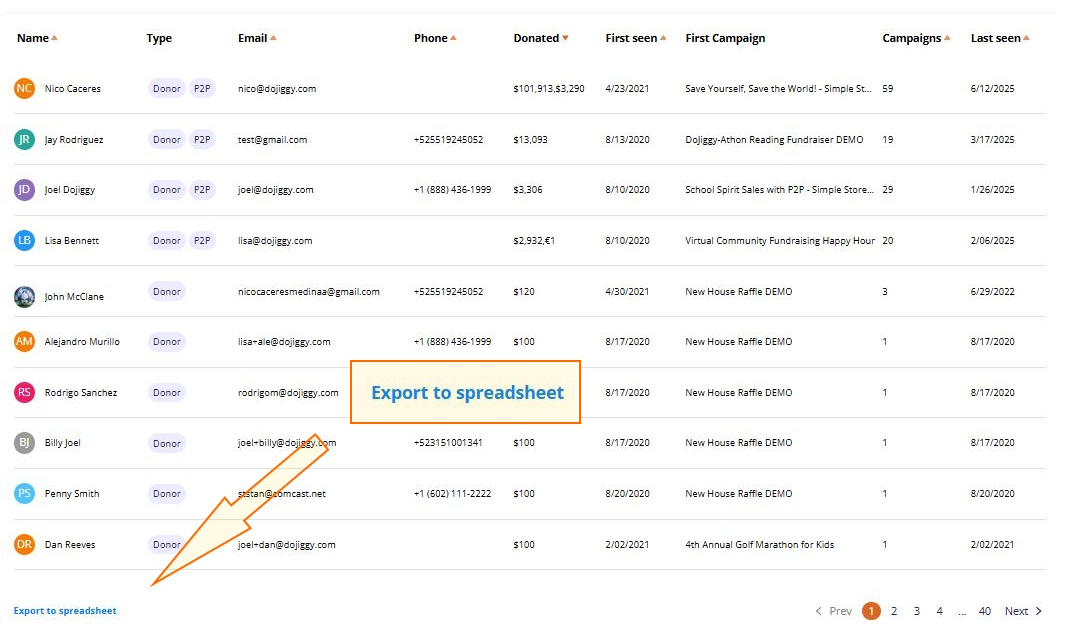
Task: Go to the Next page of donors
Action: [1020, 610]
